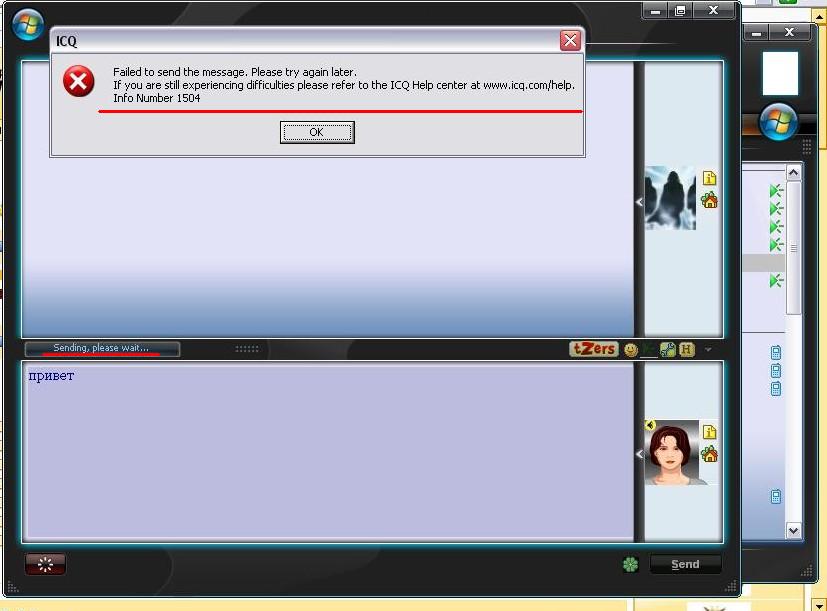Click the Send button
Image resolution: width=827 pixels, height=611 pixels.
click(x=685, y=564)
